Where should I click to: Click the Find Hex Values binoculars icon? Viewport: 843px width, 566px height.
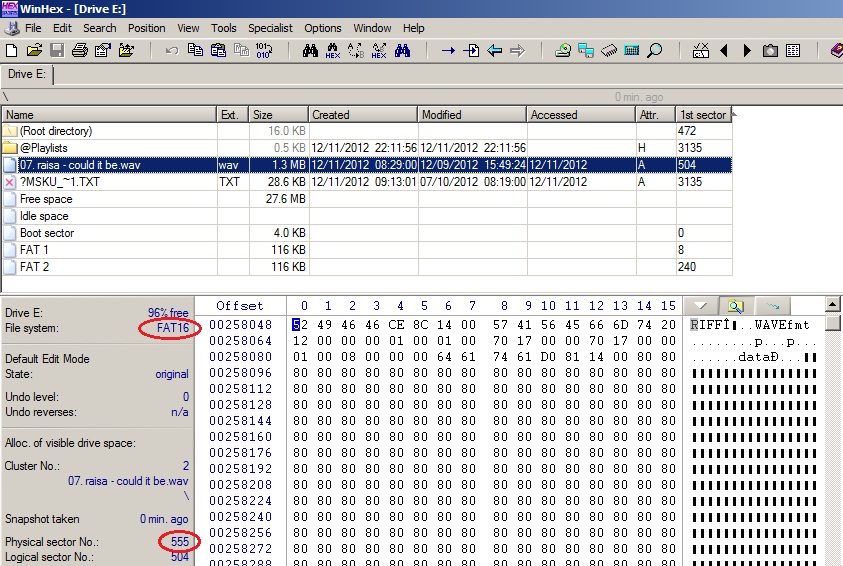click(x=332, y=50)
